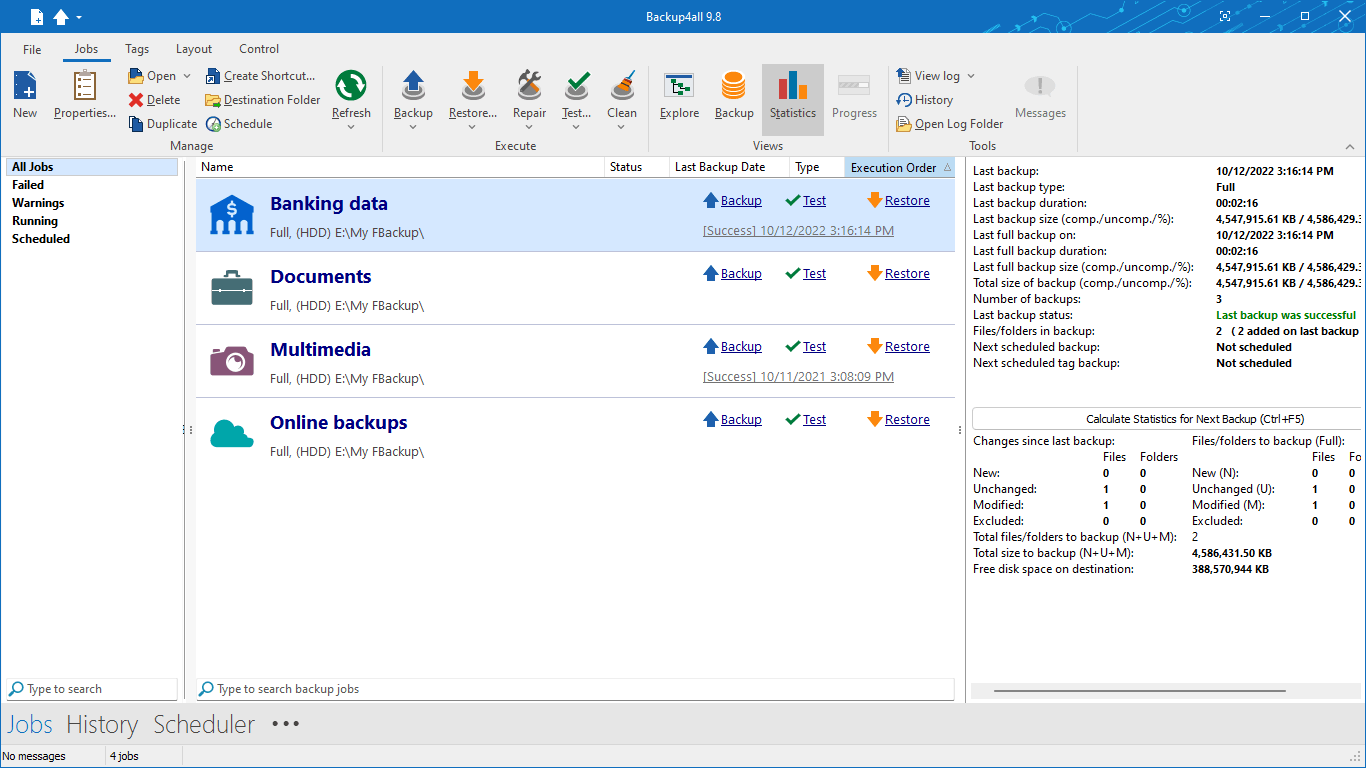This screenshot has height=768, width=1366.
Task: Expand the quick access toolbar dropdown
Action: point(79,17)
